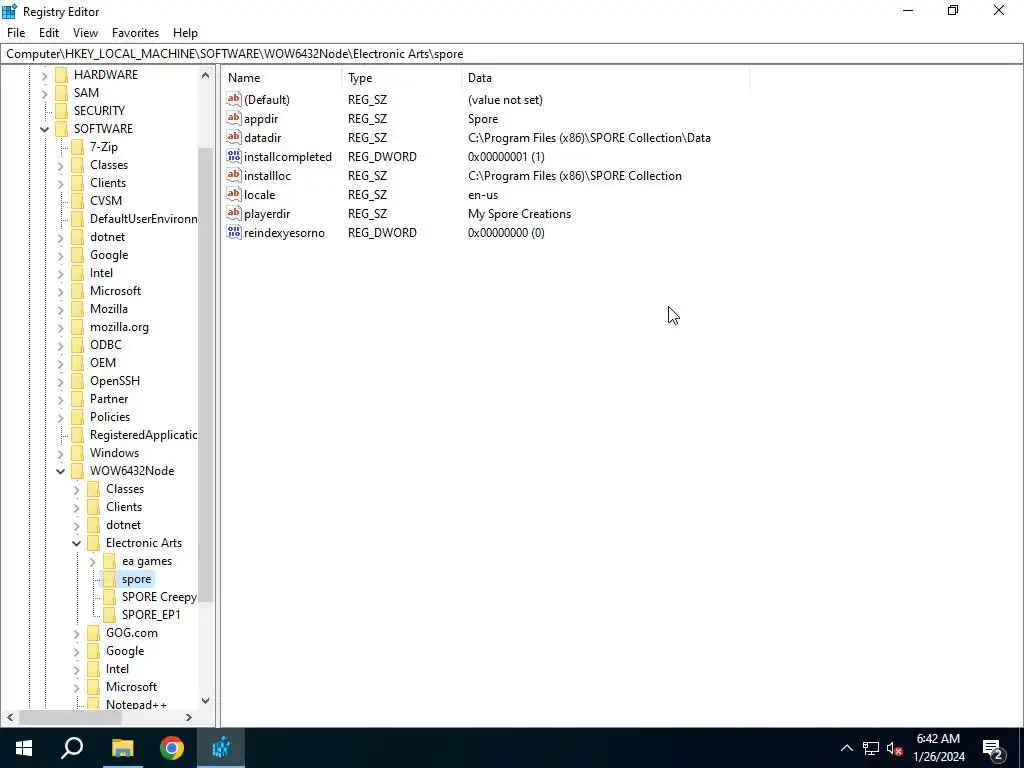Click the datadir string value icon
Screen dimensions: 1024x768
pyautogui.click(x=234, y=137)
